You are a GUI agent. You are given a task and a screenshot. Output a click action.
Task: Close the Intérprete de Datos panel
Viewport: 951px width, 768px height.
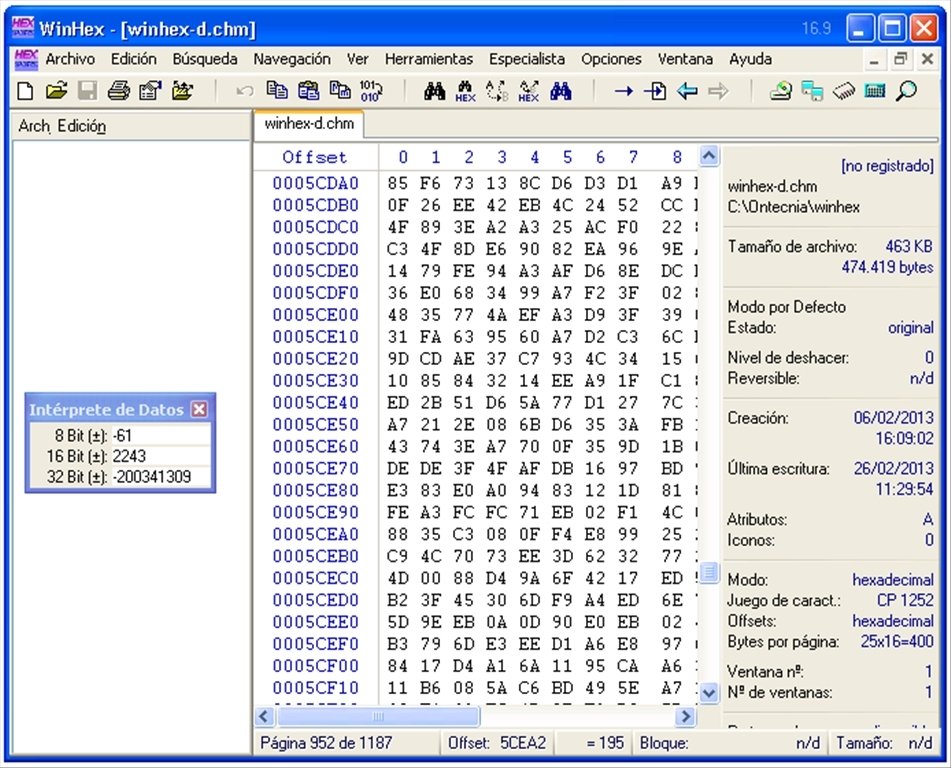199,409
